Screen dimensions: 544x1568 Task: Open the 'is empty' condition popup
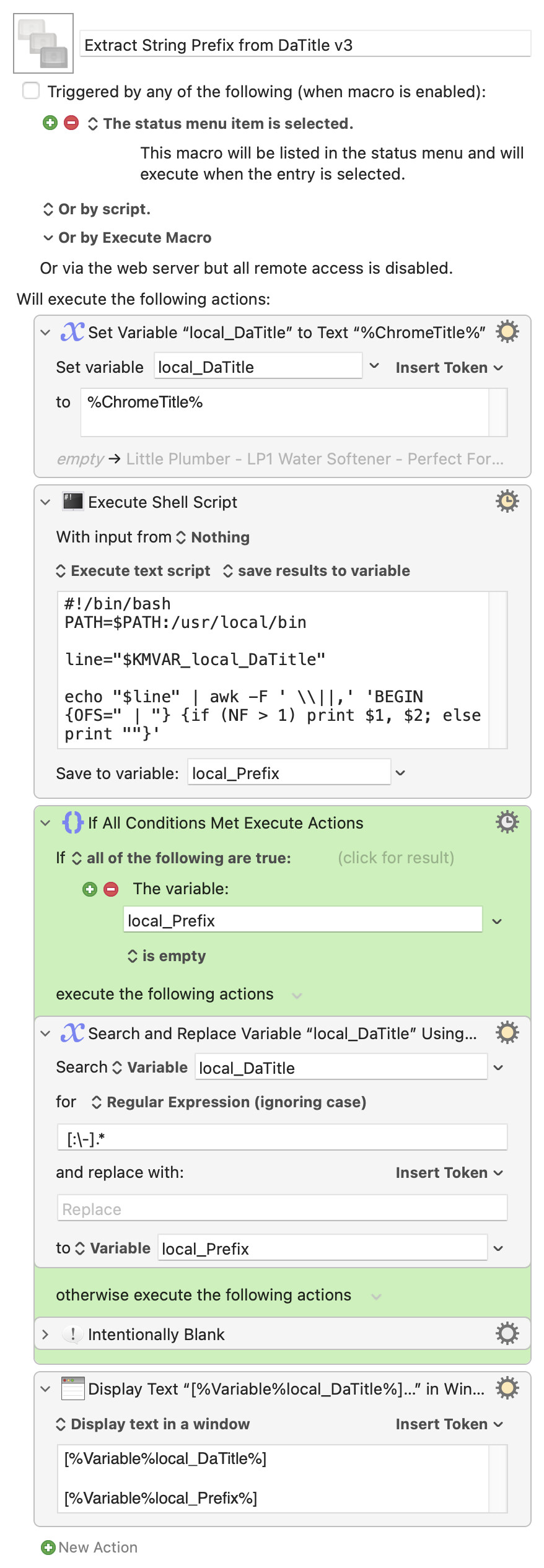pyautogui.click(x=167, y=956)
